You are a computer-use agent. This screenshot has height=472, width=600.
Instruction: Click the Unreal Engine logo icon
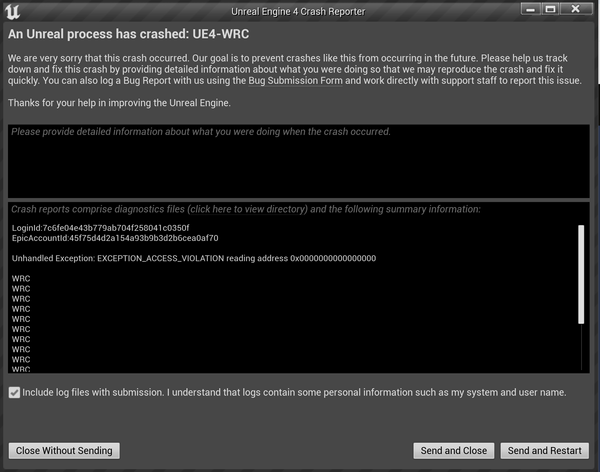[x=12, y=11]
